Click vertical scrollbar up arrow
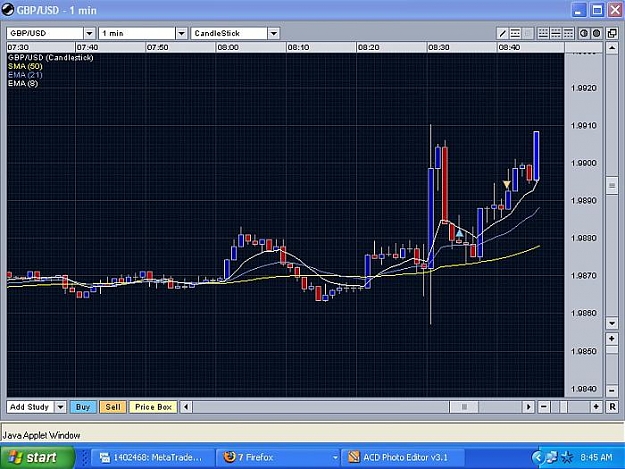The width and height of the screenshot is (625, 469). [612, 48]
